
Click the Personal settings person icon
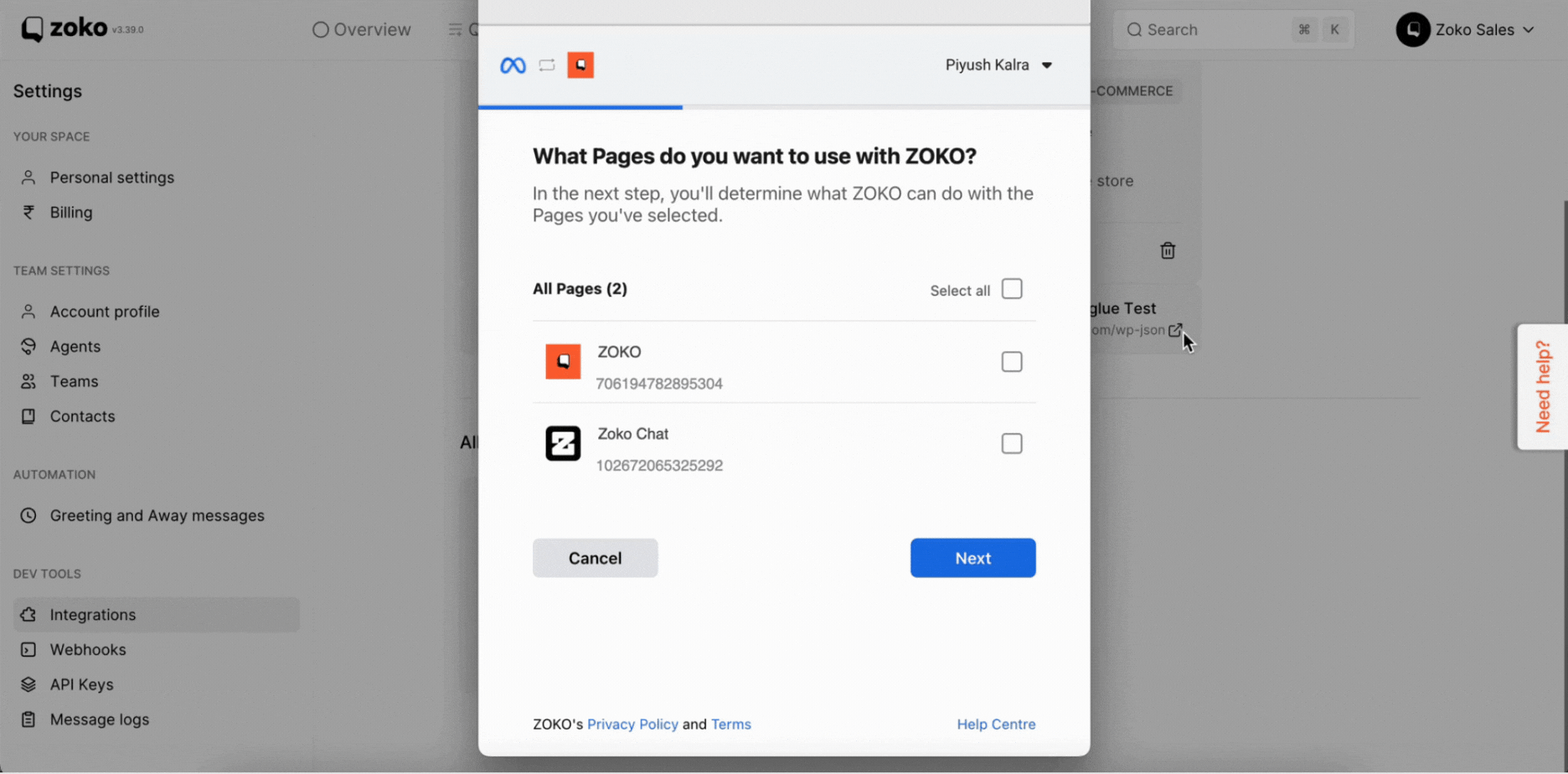(28, 178)
